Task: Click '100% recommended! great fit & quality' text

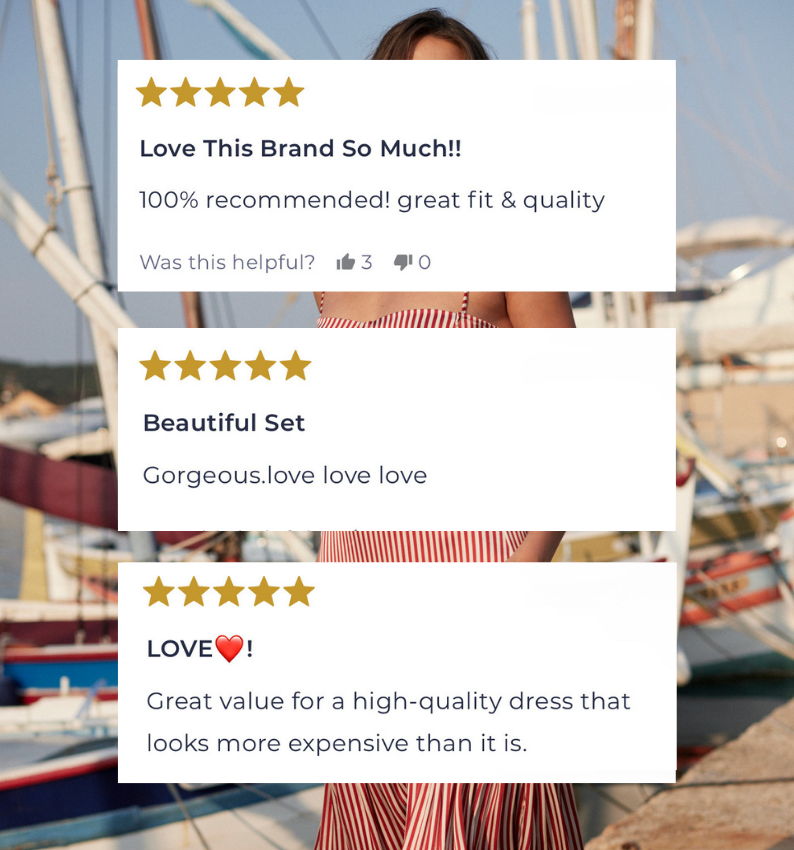Action: point(372,201)
